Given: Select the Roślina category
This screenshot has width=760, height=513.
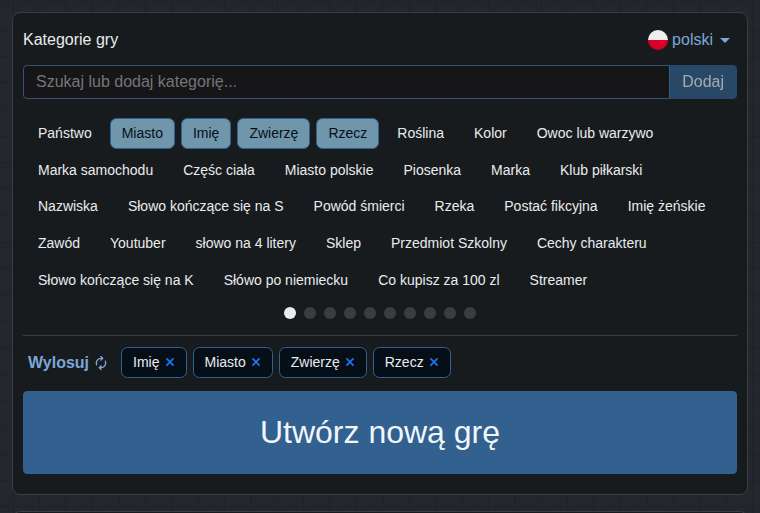Looking at the screenshot, I should tap(421, 133).
